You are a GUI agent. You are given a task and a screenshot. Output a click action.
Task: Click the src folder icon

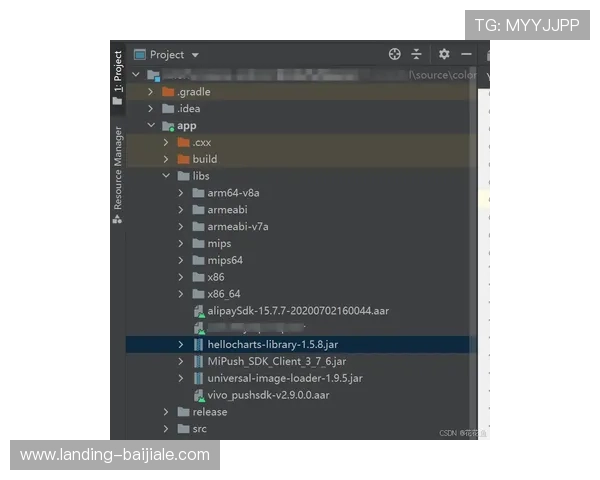pyautogui.click(x=183, y=429)
